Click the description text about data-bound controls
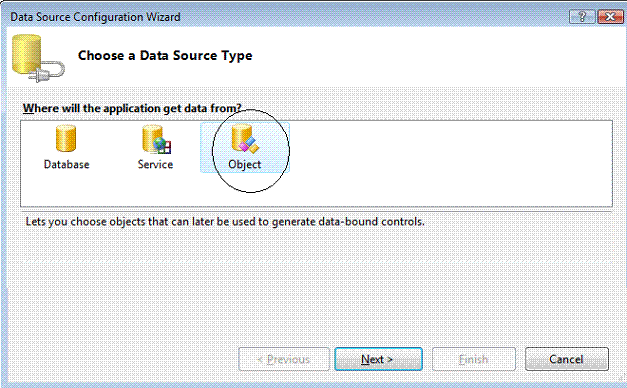This screenshot has height=388, width=627. point(225,222)
